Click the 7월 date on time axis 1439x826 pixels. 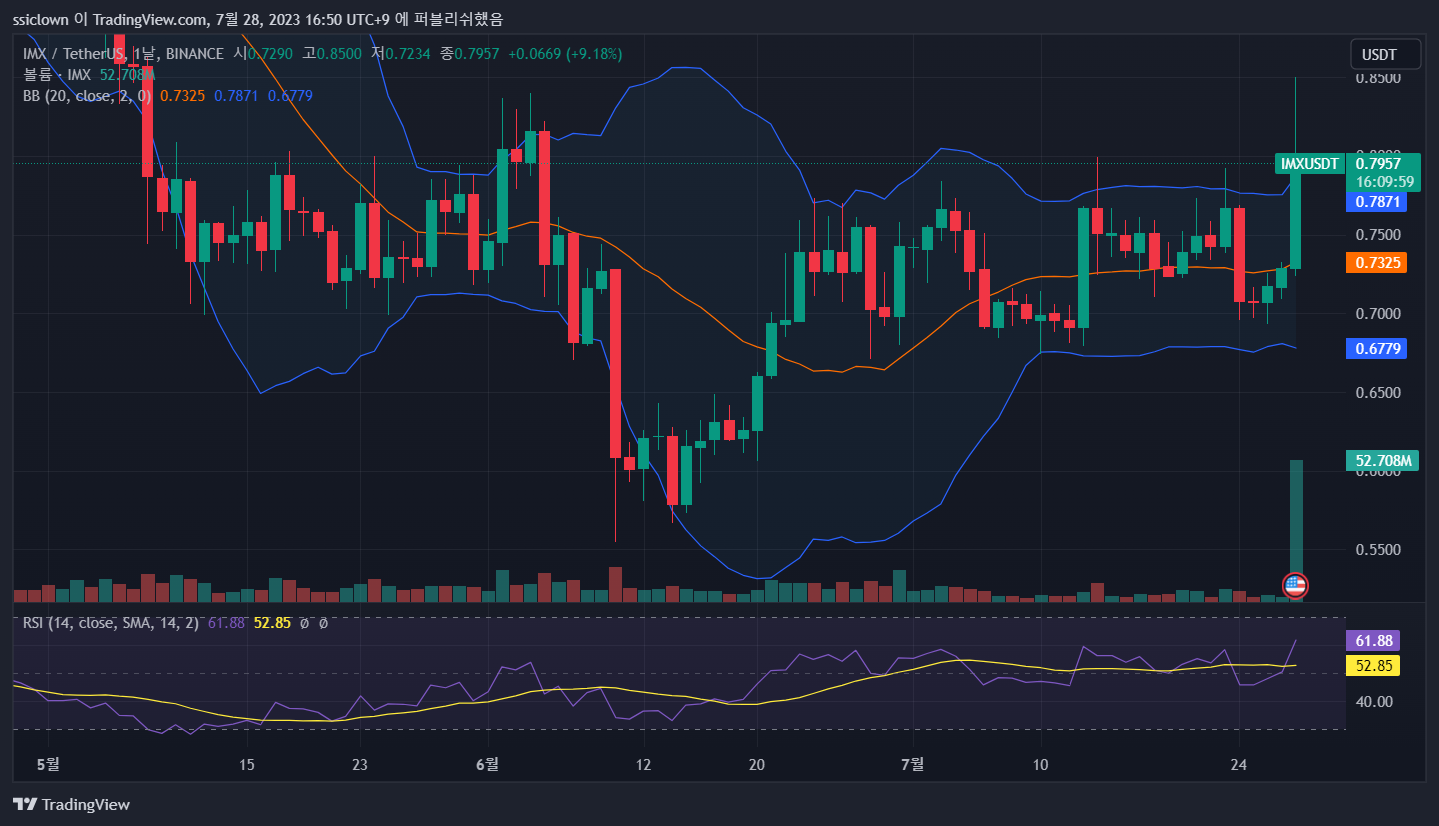[x=912, y=765]
